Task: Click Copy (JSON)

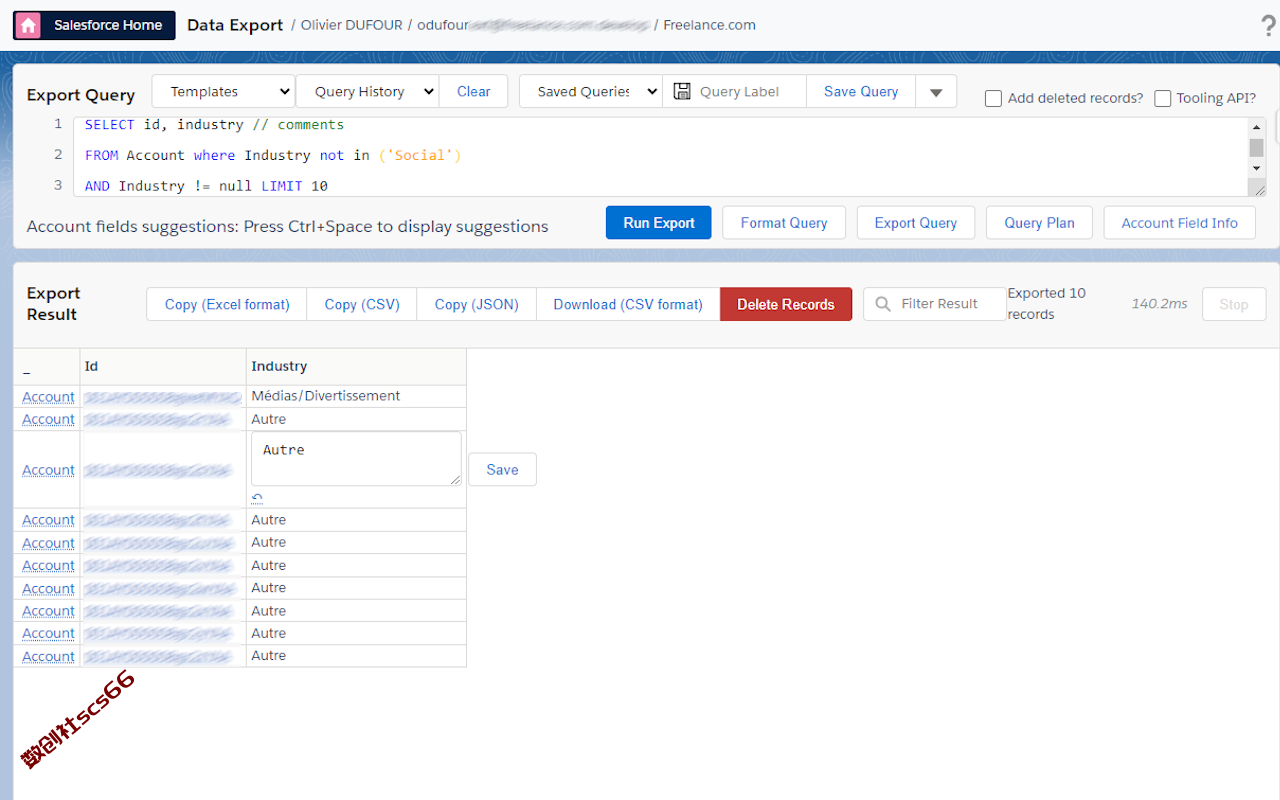Action: (477, 304)
